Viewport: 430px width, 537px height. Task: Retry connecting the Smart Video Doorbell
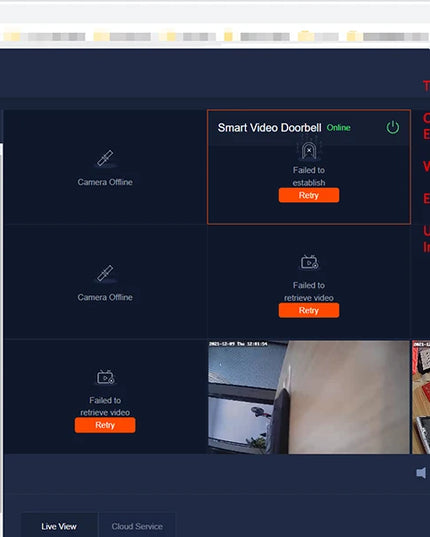click(309, 195)
